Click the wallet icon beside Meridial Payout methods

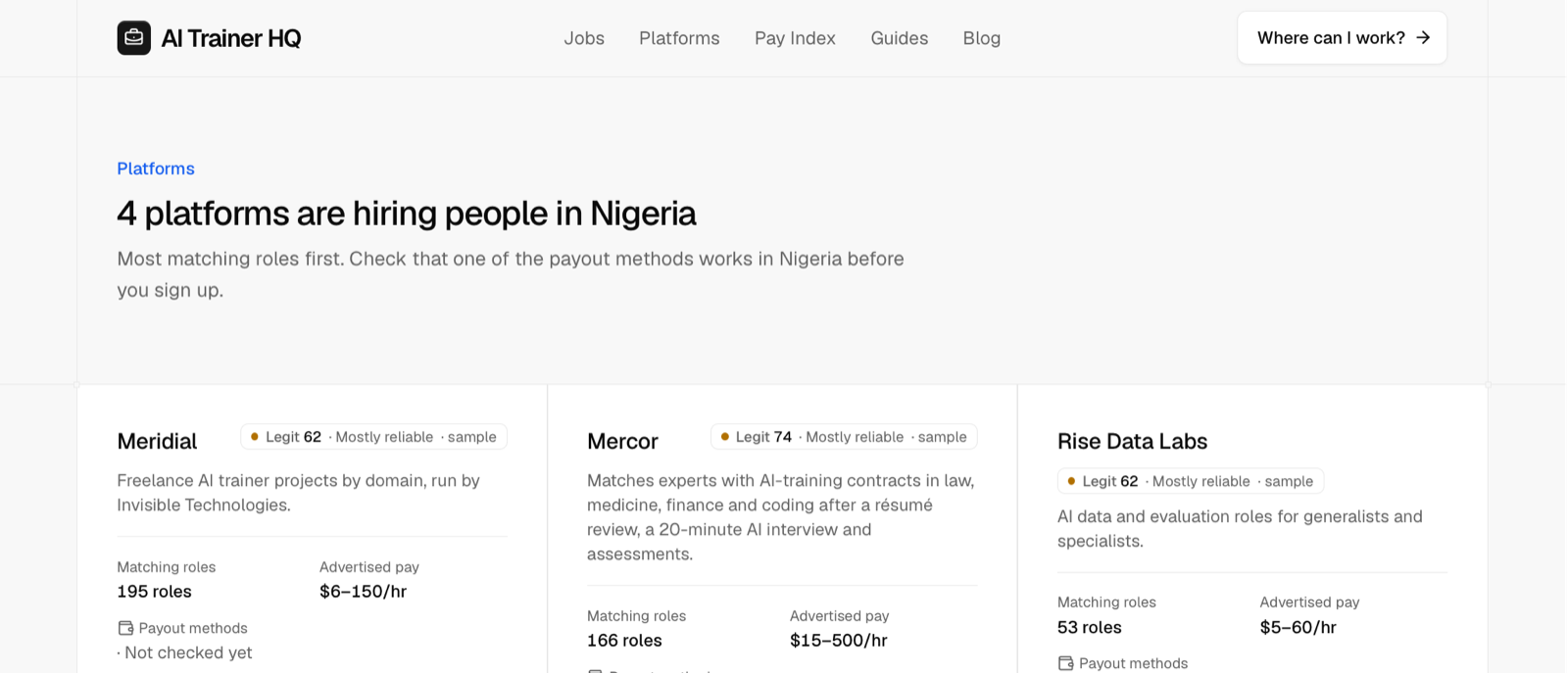click(125, 628)
